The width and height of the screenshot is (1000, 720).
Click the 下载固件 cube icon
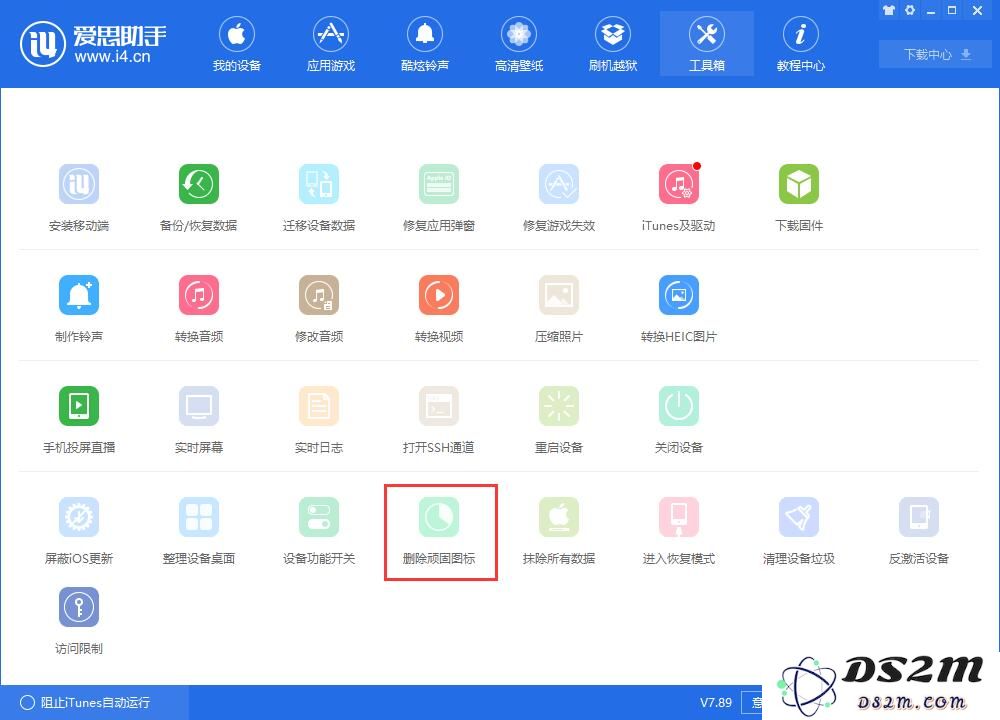[798, 184]
